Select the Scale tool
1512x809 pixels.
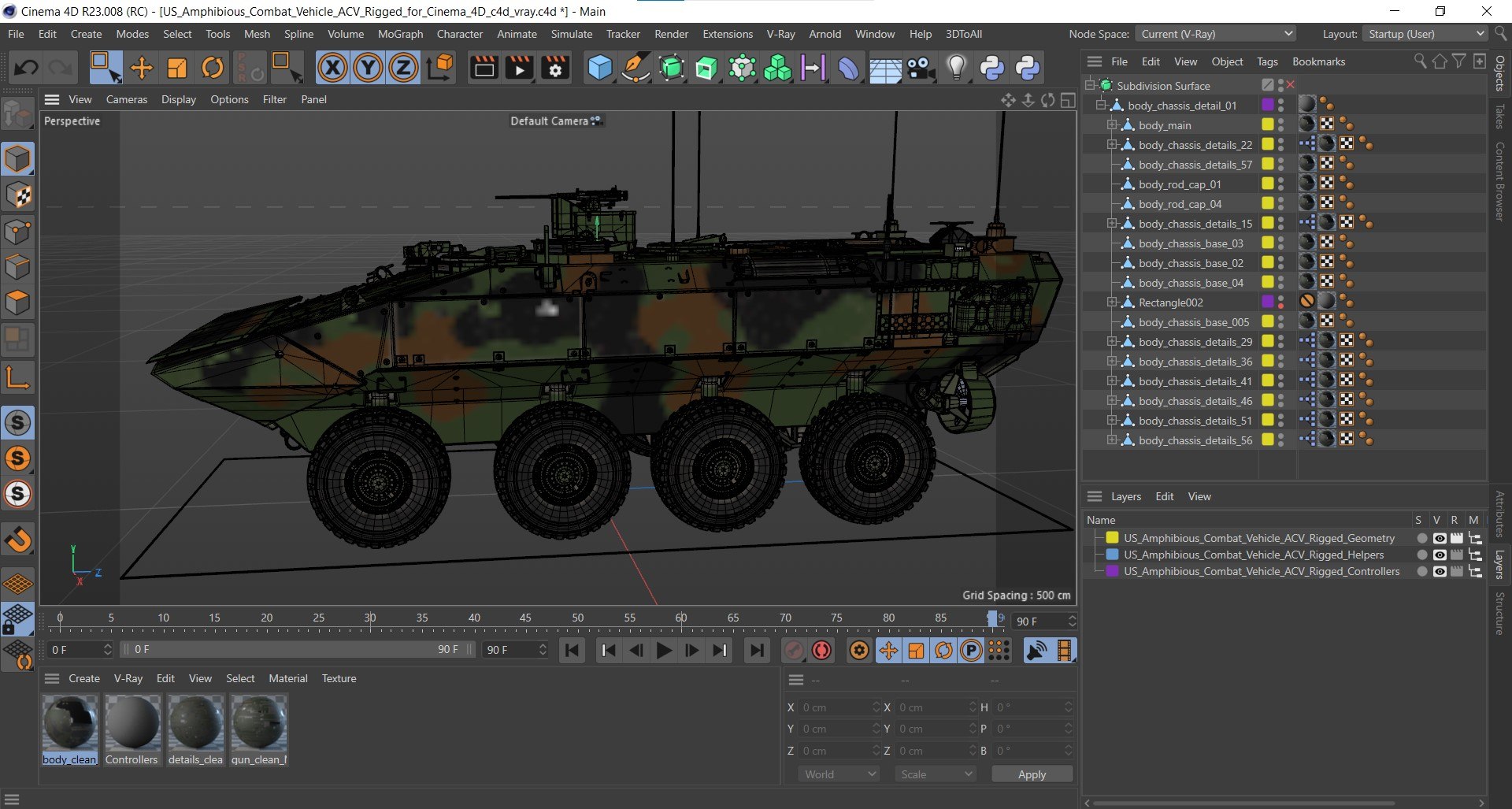click(x=177, y=68)
